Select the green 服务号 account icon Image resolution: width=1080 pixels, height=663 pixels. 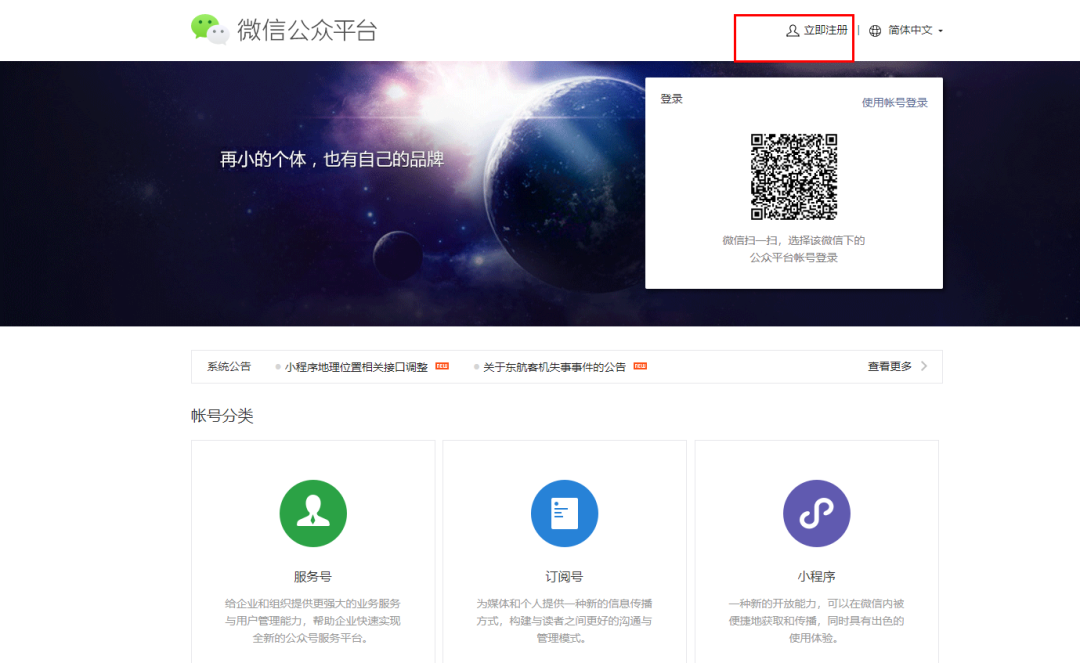pyautogui.click(x=313, y=513)
